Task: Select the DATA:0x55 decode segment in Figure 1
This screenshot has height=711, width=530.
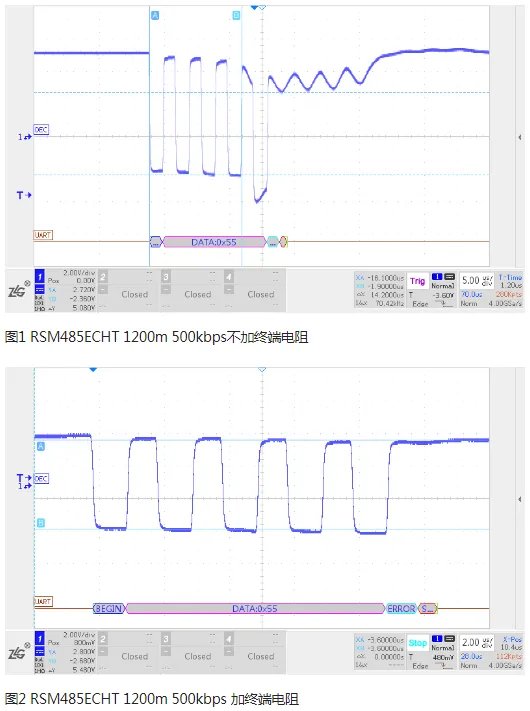Action: pos(214,242)
